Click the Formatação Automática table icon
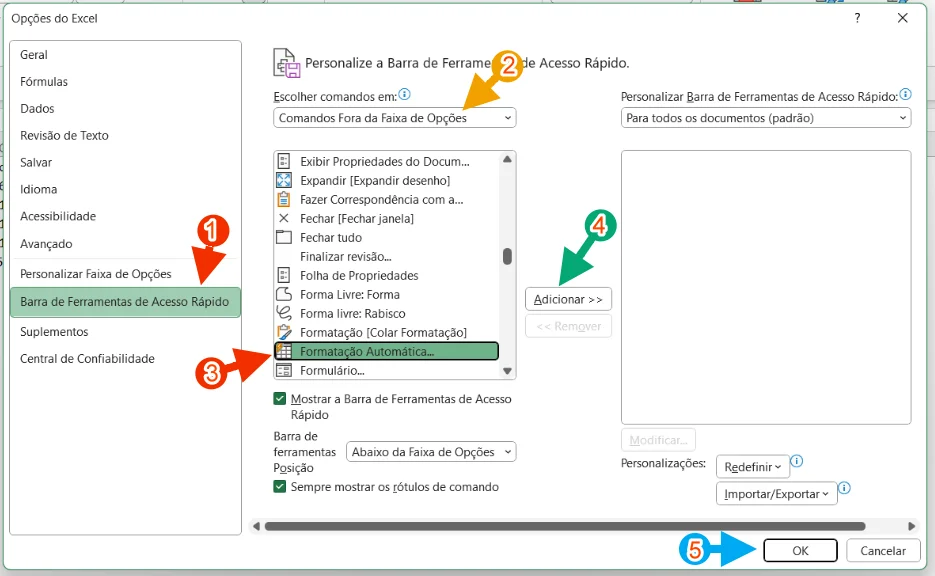This screenshot has width=935, height=576. (x=284, y=351)
